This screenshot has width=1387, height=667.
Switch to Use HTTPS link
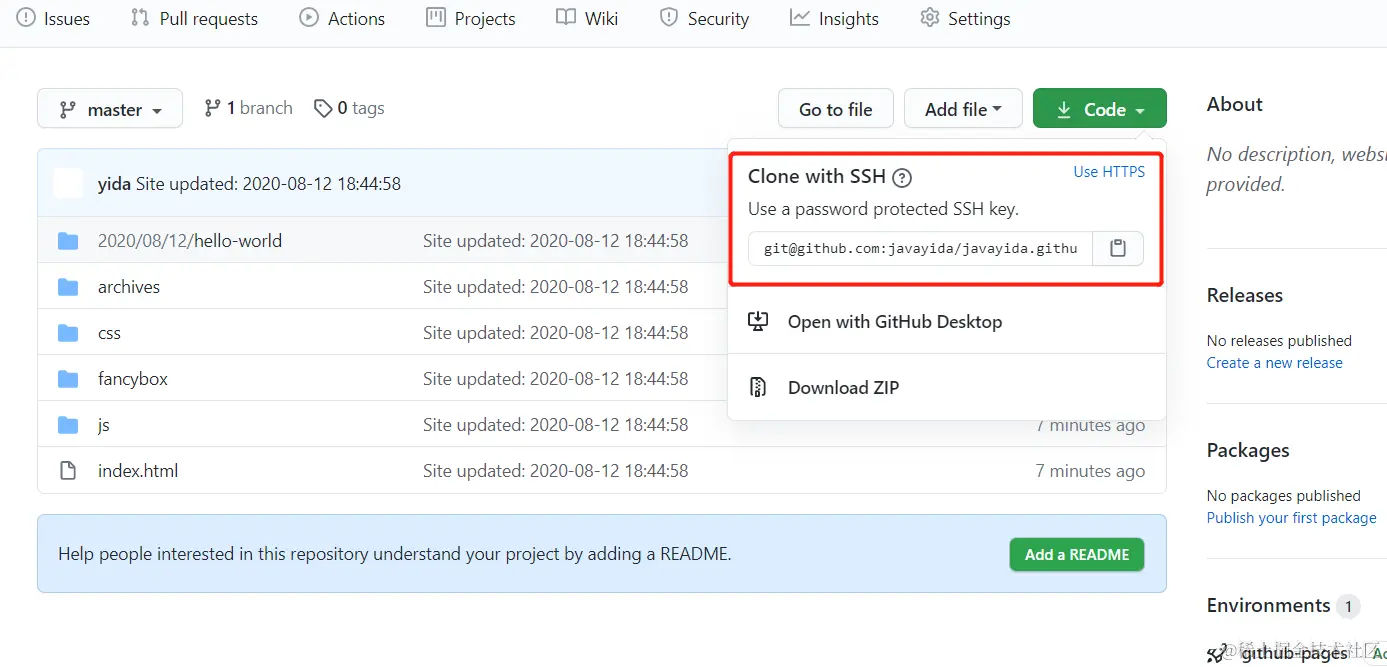pyautogui.click(x=1109, y=172)
